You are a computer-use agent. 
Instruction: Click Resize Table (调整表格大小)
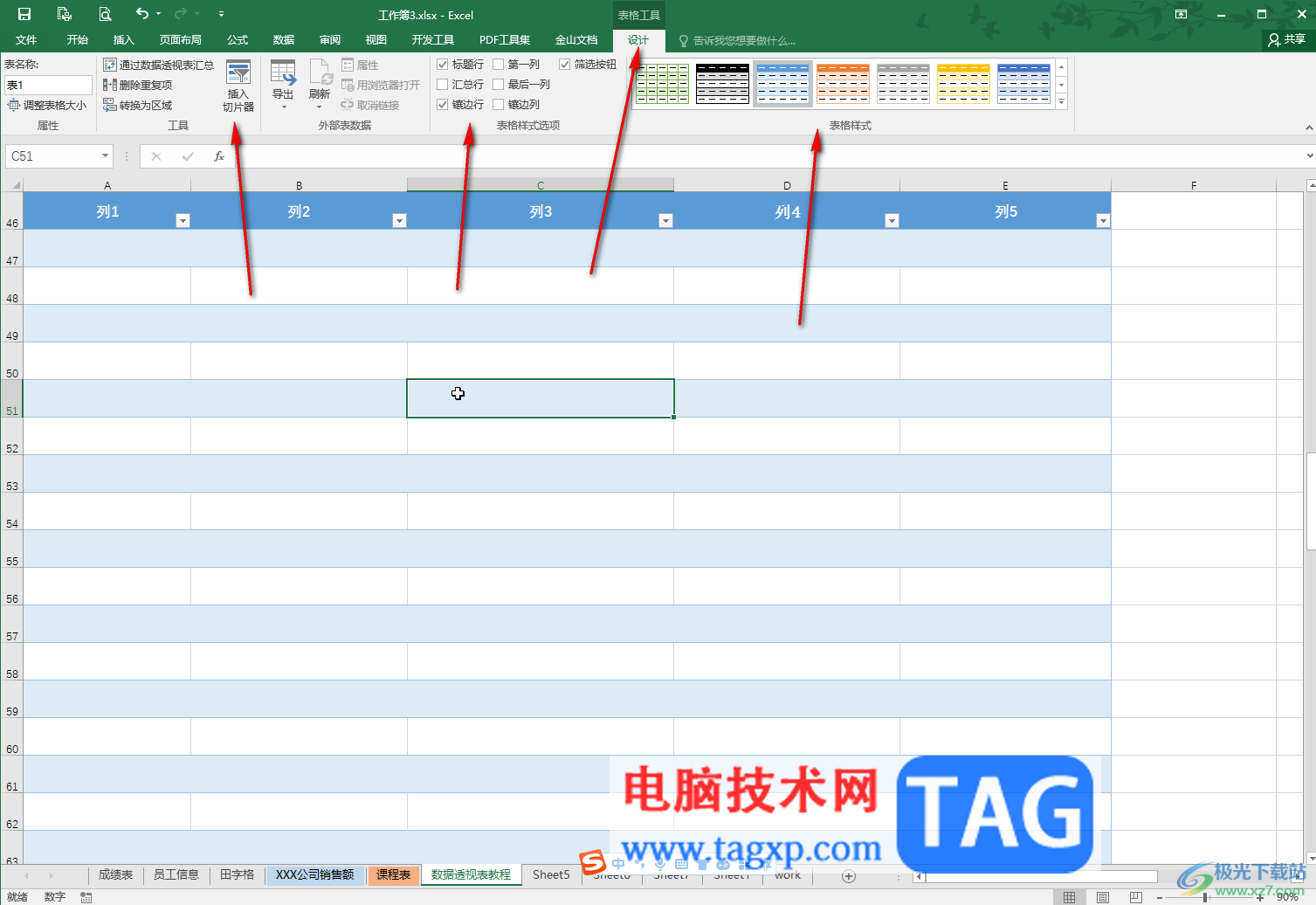(x=47, y=105)
